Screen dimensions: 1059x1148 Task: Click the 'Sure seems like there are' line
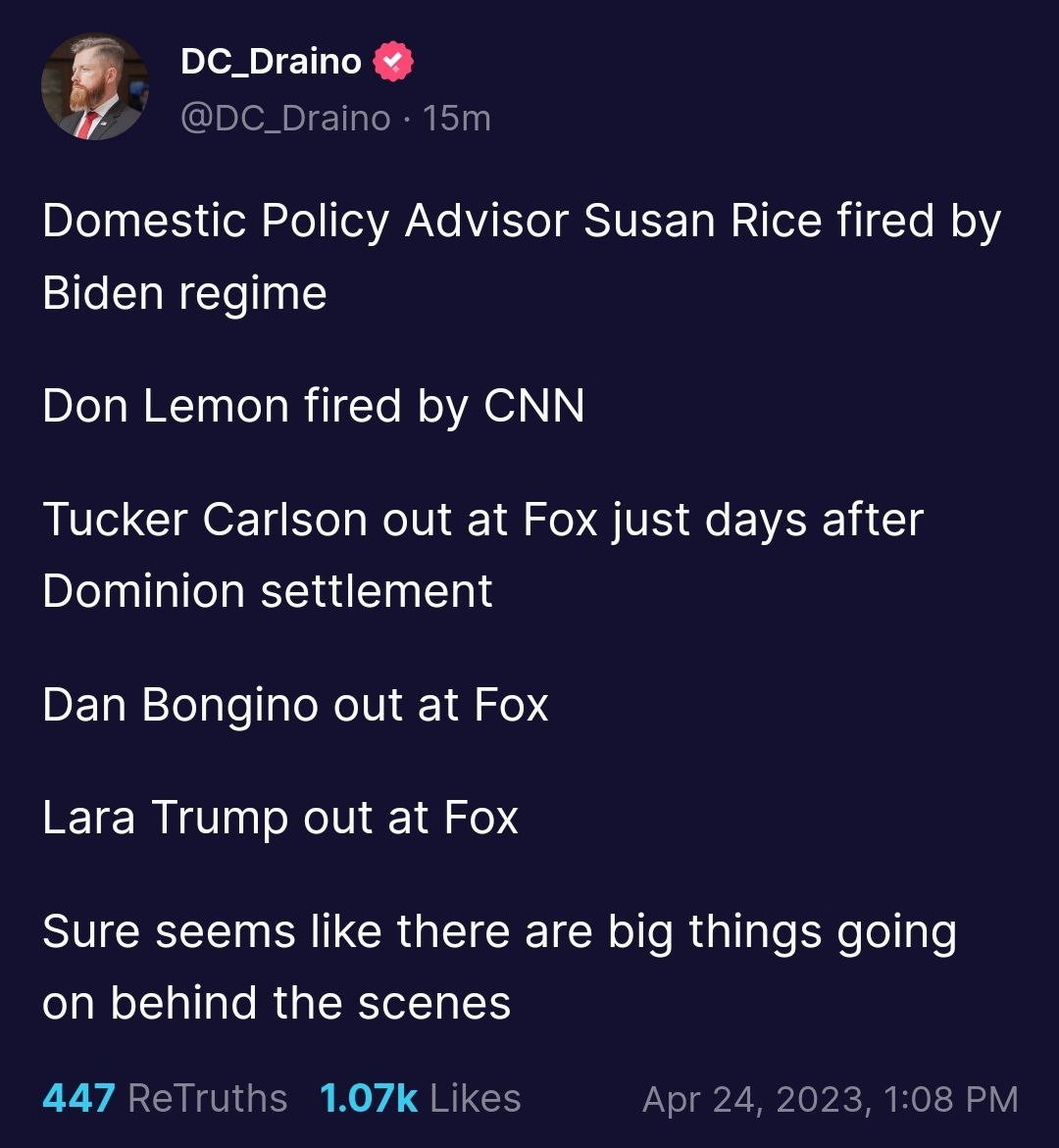499,930
